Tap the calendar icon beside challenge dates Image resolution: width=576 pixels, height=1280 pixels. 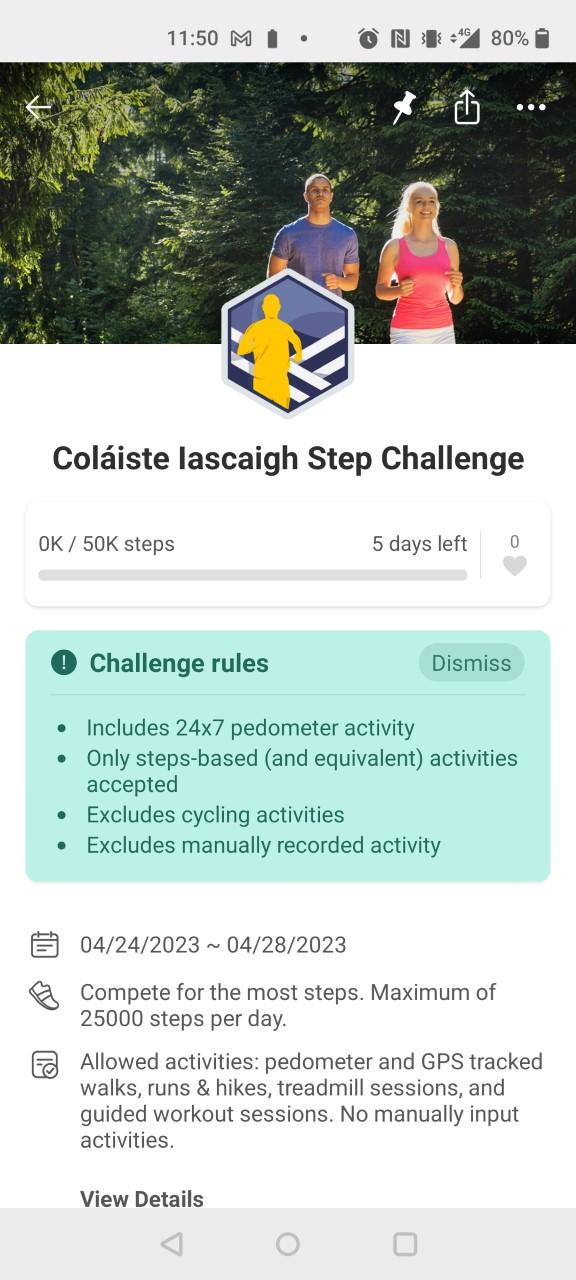(44, 944)
